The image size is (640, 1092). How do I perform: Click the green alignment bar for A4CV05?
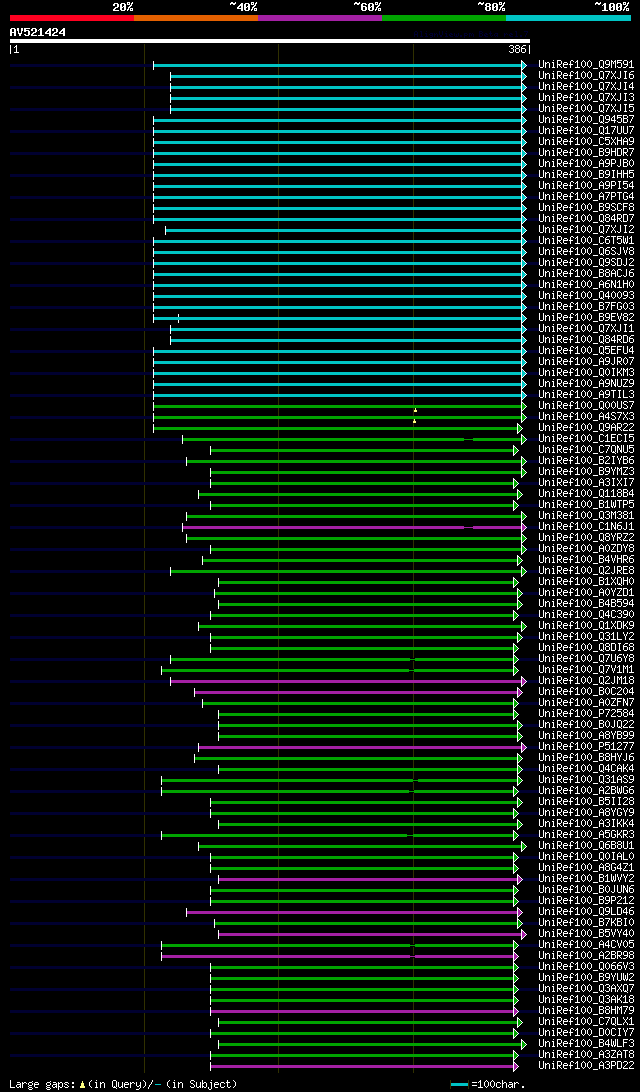340,945
